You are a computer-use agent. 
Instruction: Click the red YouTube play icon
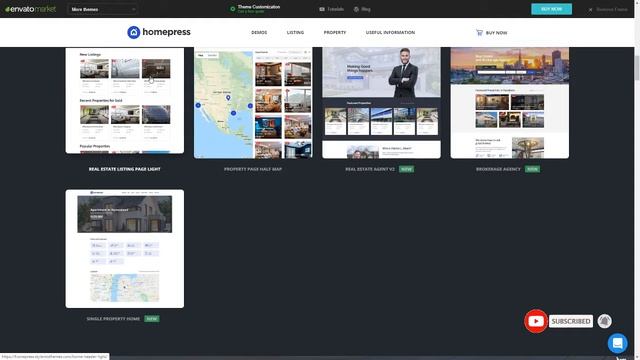pyautogui.click(x=536, y=321)
